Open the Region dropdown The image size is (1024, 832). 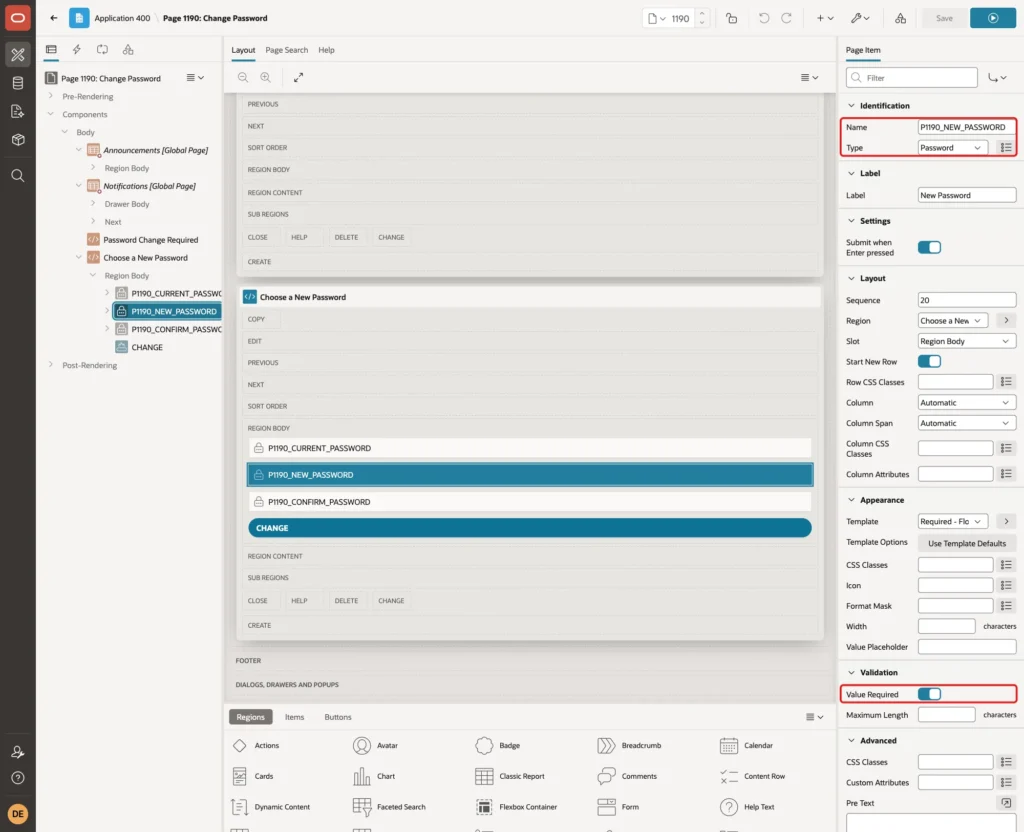point(952,321)
